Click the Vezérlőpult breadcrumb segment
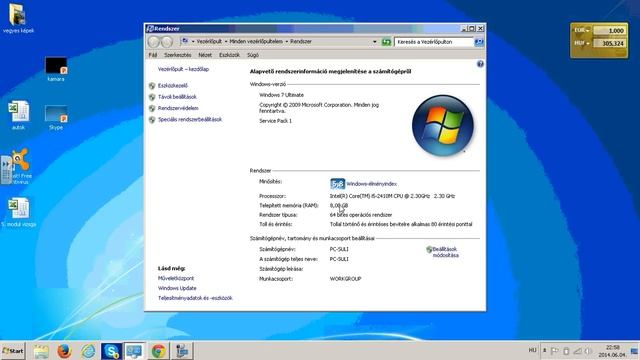The width and height of the screenshot is (640, 360). point(209,42)
